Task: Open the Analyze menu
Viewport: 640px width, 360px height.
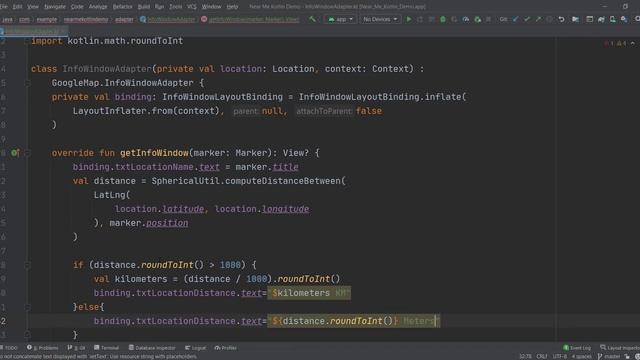Action: pyautogui.click(x=98, y=7)
